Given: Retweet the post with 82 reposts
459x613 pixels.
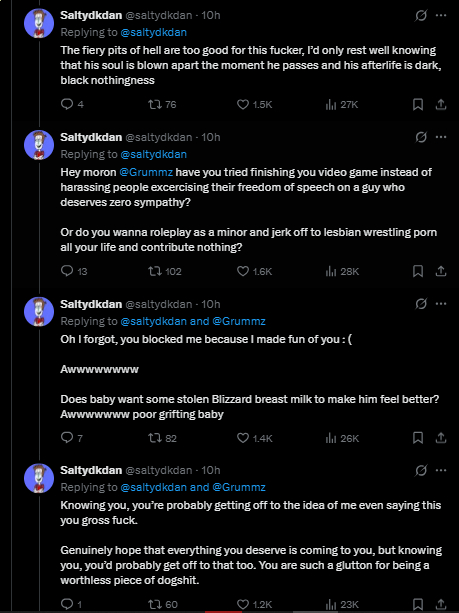Looking at the screenshot, I should (x=155, y=438).
